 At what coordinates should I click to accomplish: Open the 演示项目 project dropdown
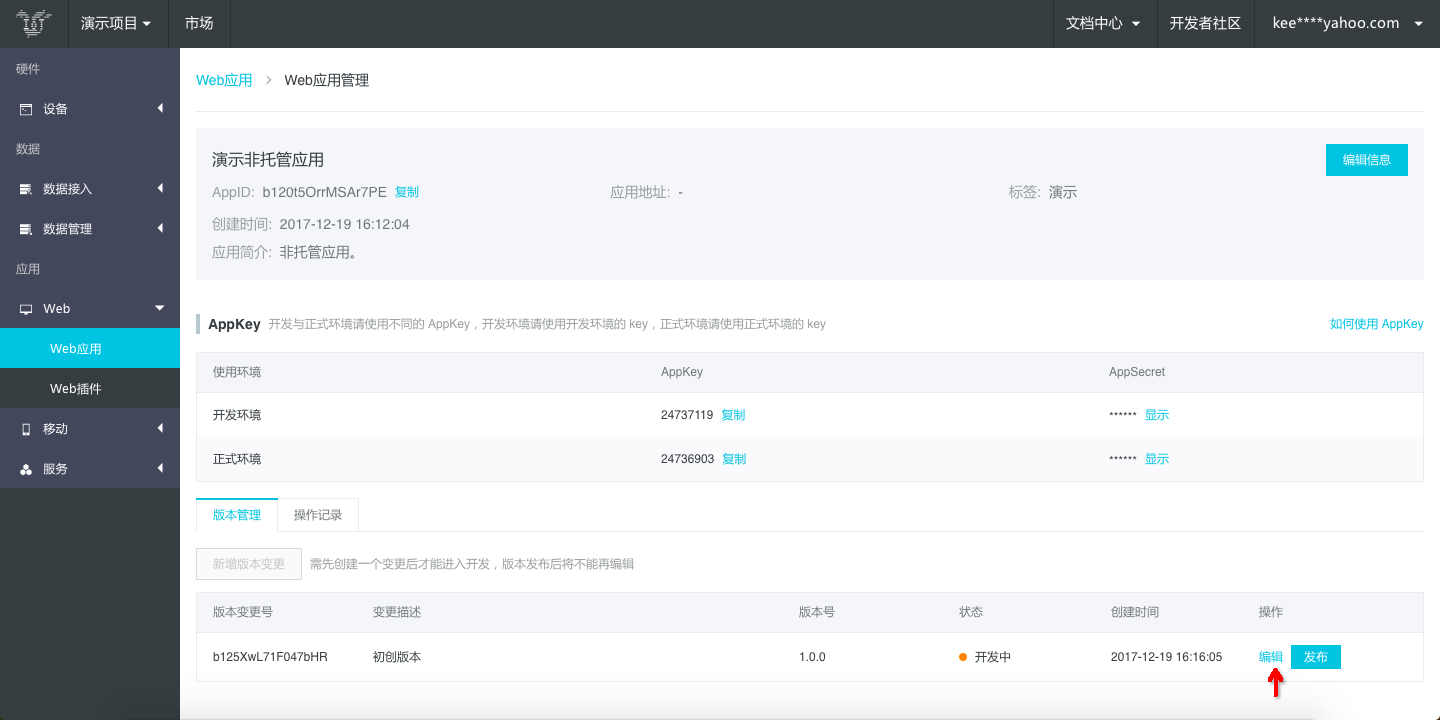(x=116, y=23)
